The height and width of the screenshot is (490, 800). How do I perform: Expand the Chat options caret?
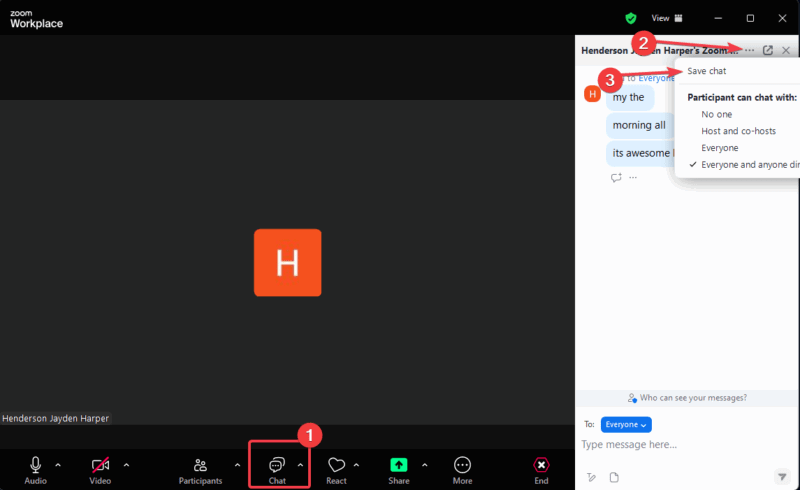300,465
